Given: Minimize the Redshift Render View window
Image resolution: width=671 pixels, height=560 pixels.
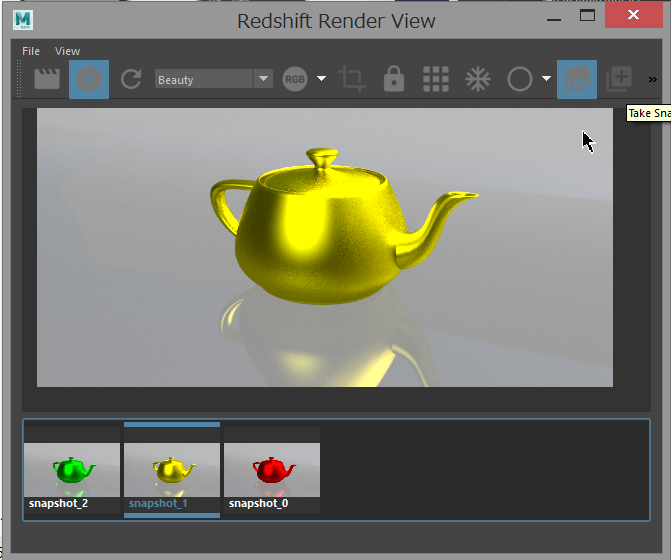Looking at the screenshot, I should click(x=554, y=19).
